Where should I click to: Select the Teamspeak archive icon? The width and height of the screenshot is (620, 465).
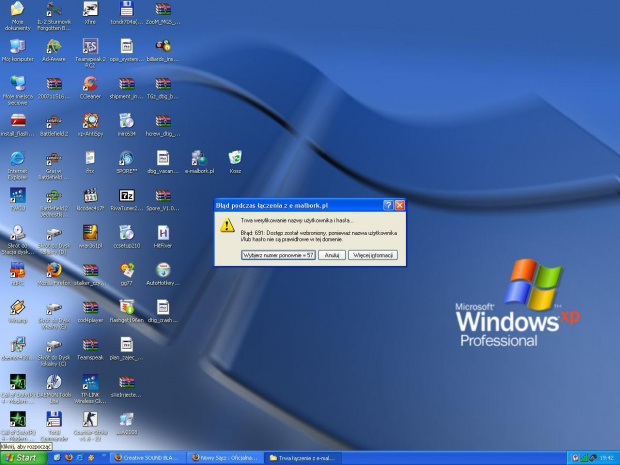[90, 348]
